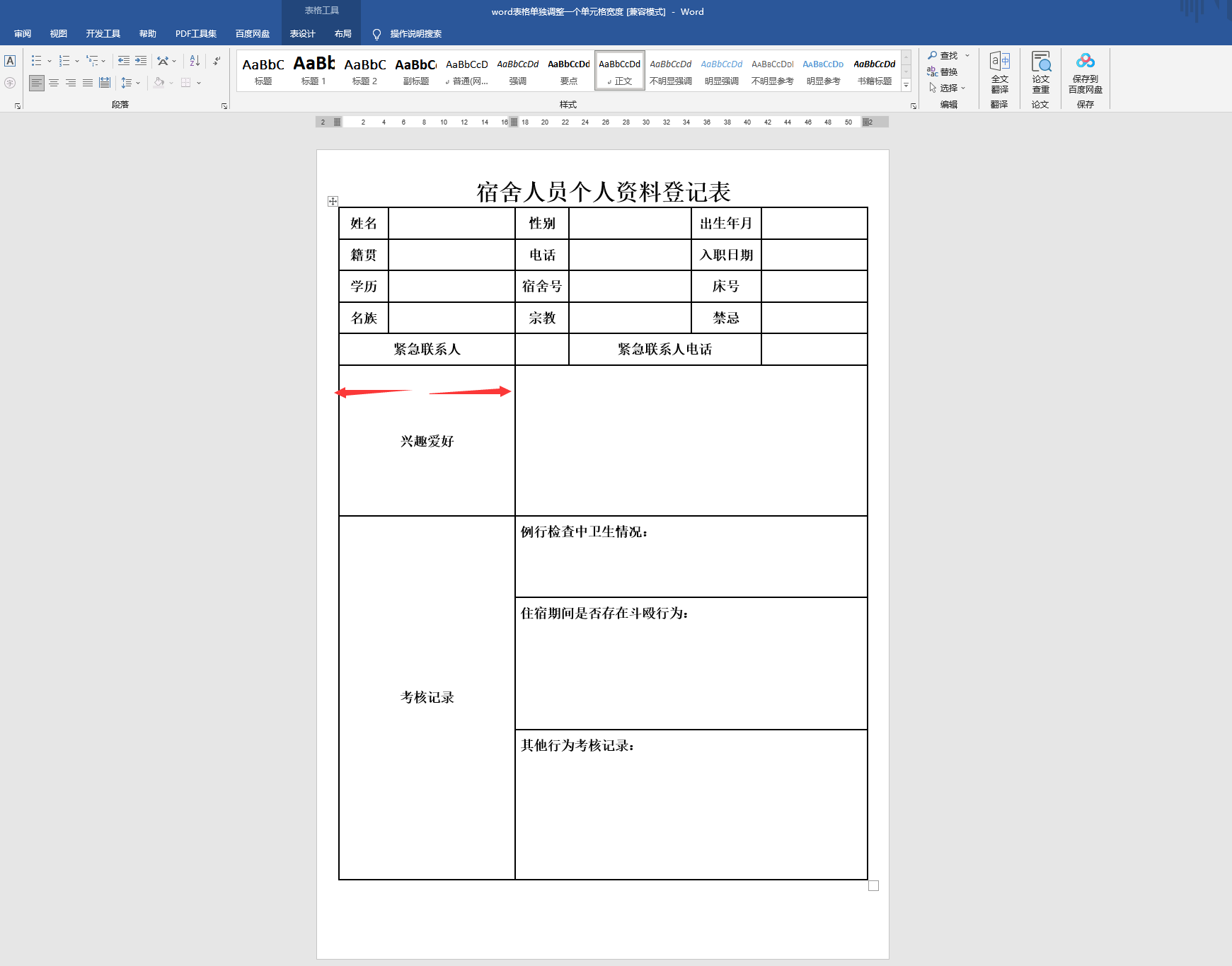1232x966 pixels.
Task: Sort the text A to Z
Action: coord(195,61)
